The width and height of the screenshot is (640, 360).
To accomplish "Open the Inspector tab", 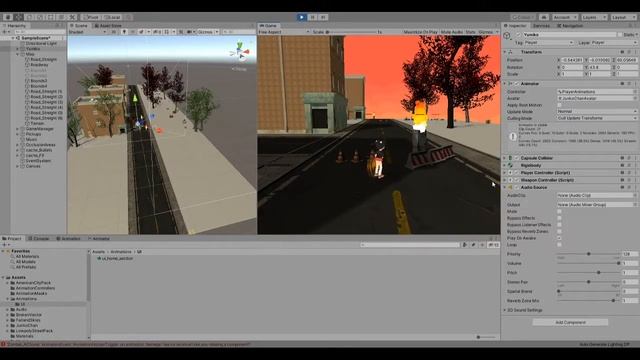I will tap(515, 25).
